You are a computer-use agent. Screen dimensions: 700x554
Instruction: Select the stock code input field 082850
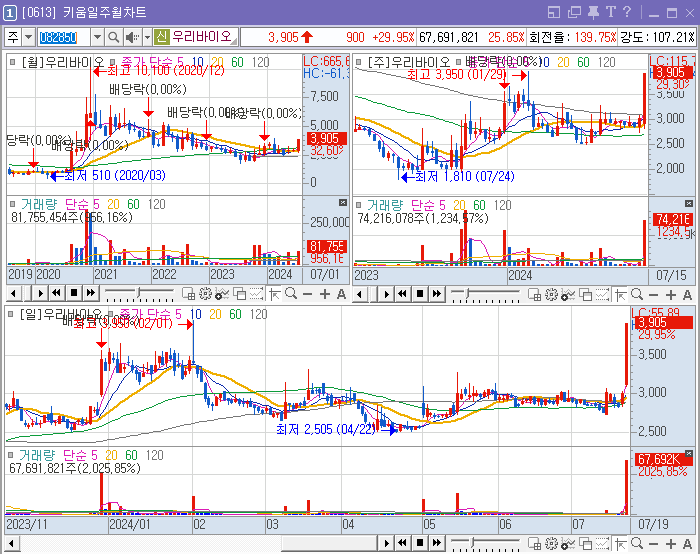[64, 37]
